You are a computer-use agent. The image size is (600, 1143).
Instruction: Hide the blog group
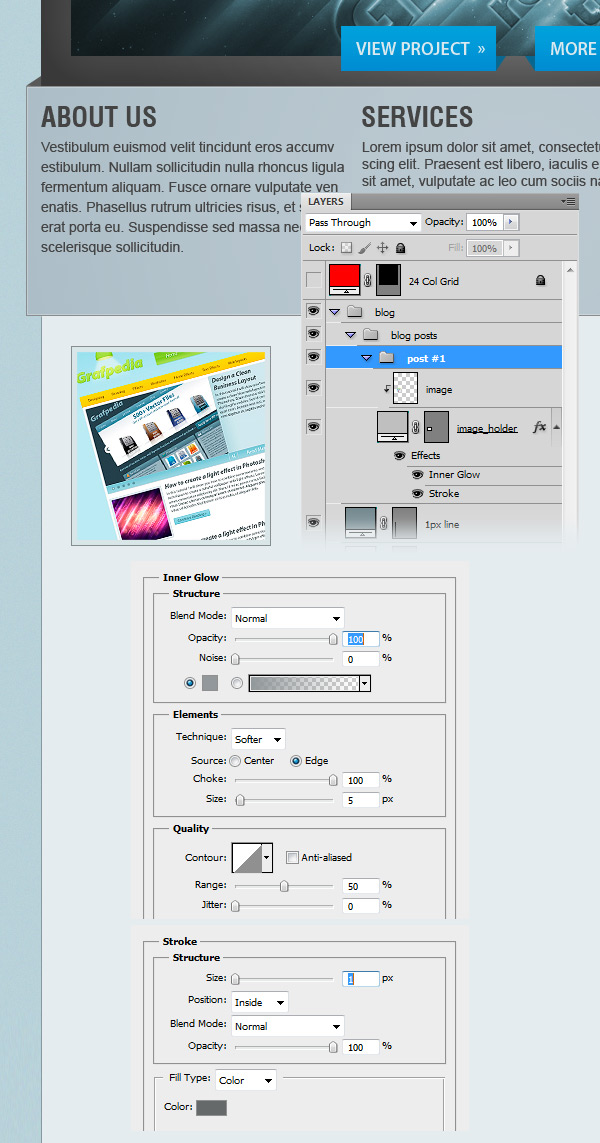coord(313,311)
